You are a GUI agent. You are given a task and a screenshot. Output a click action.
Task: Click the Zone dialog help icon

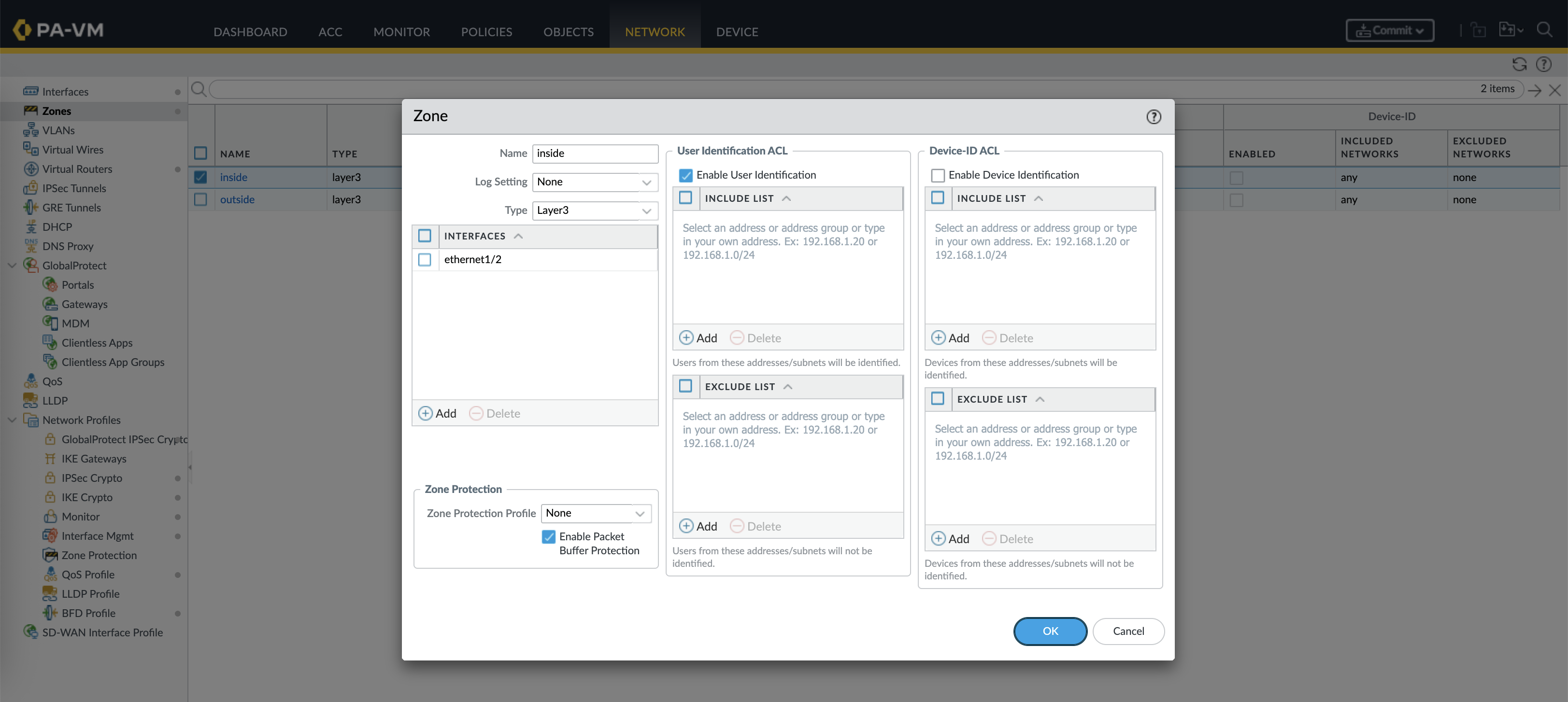1154,117
